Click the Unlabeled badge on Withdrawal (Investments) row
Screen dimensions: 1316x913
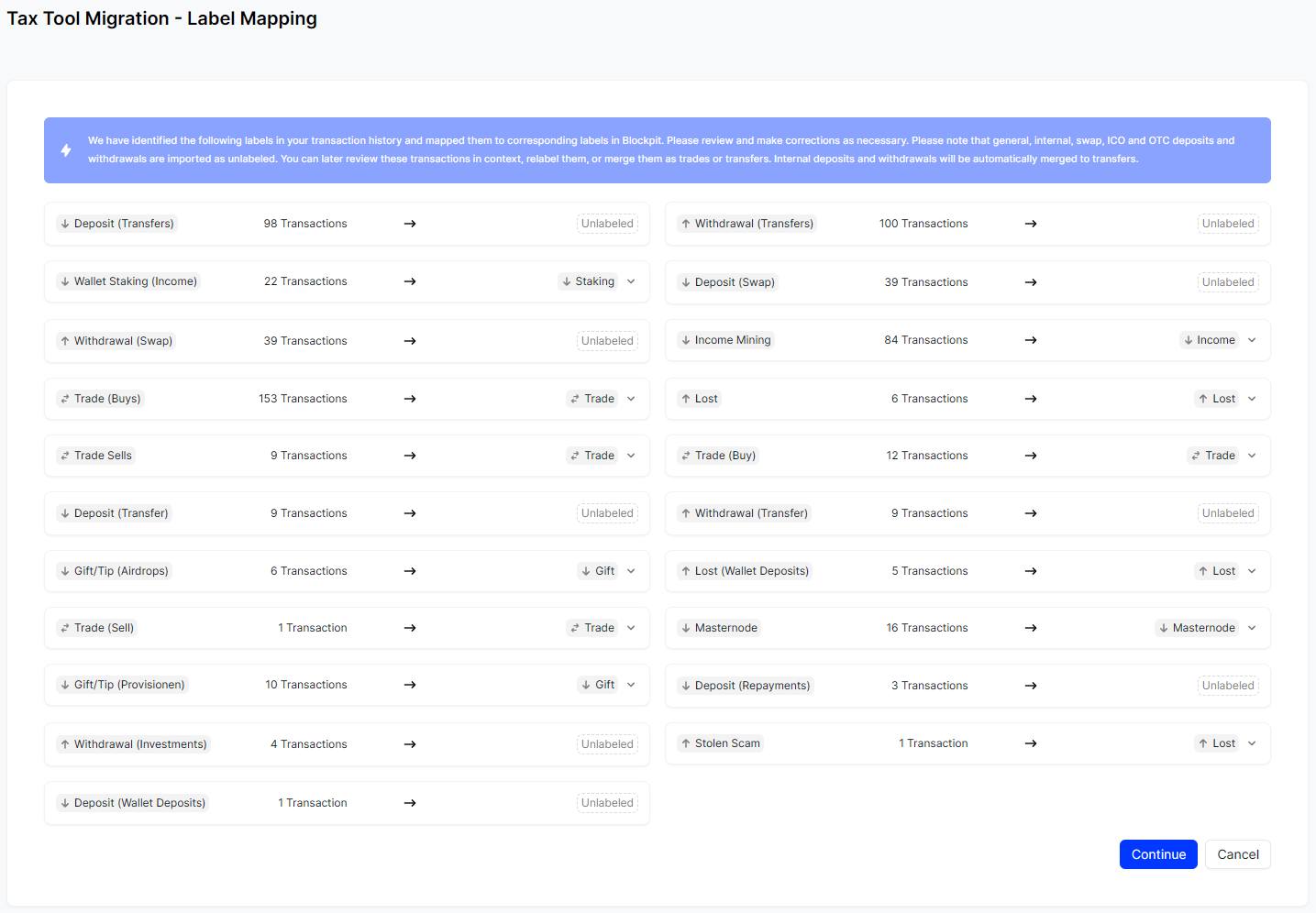pos(607,743)
